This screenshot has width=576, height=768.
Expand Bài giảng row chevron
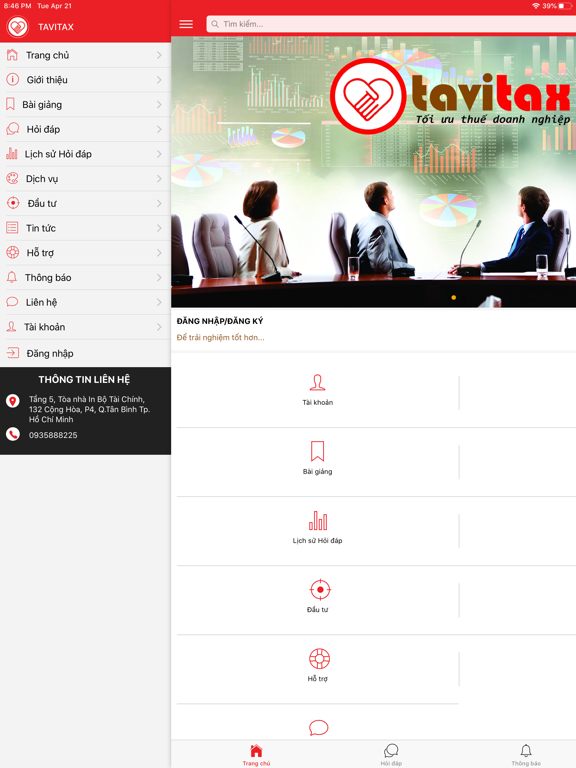(x=159, y=104)
